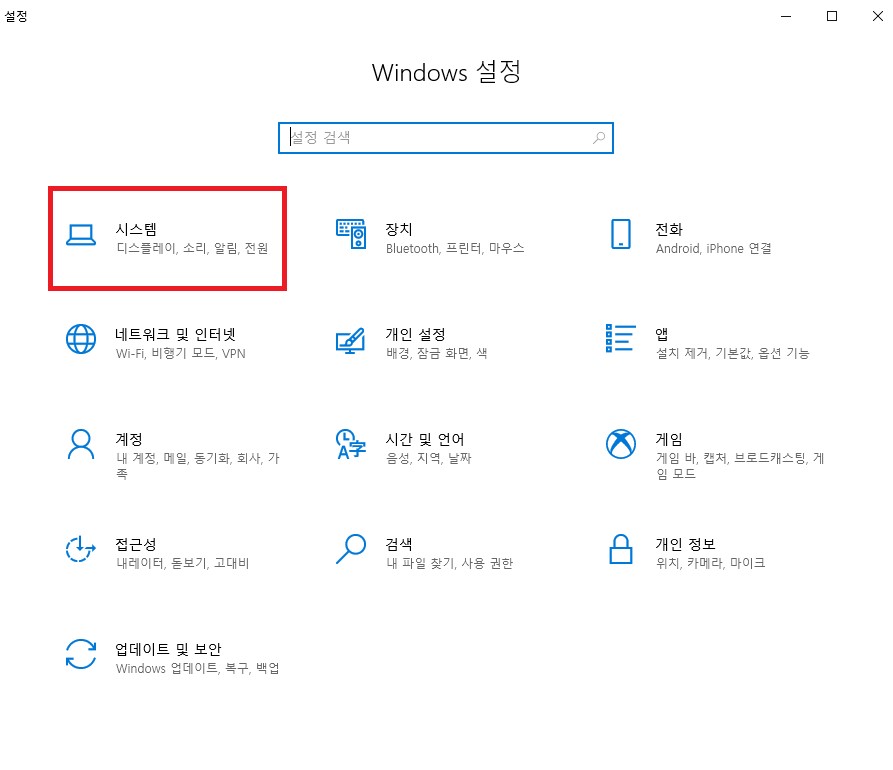This screenshot has width=893, height=770.
Task: Click '내레이터, 돋보기, 고대비' description
Action: pyautogui.click(x=182, y=563)
